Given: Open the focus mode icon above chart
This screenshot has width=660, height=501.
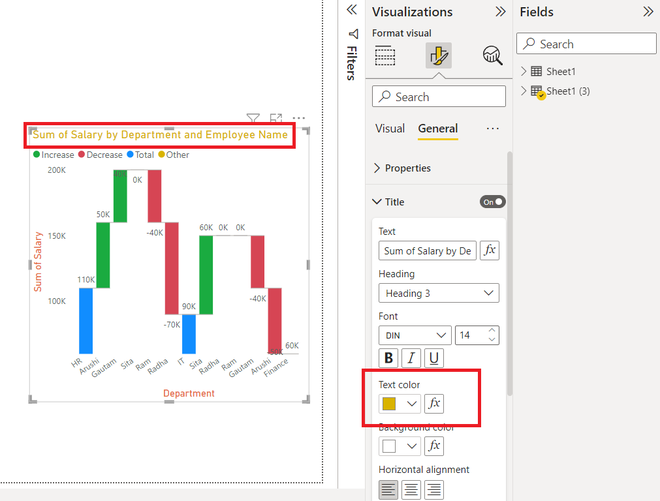Looking at the screenshot, I should [276, 118].
